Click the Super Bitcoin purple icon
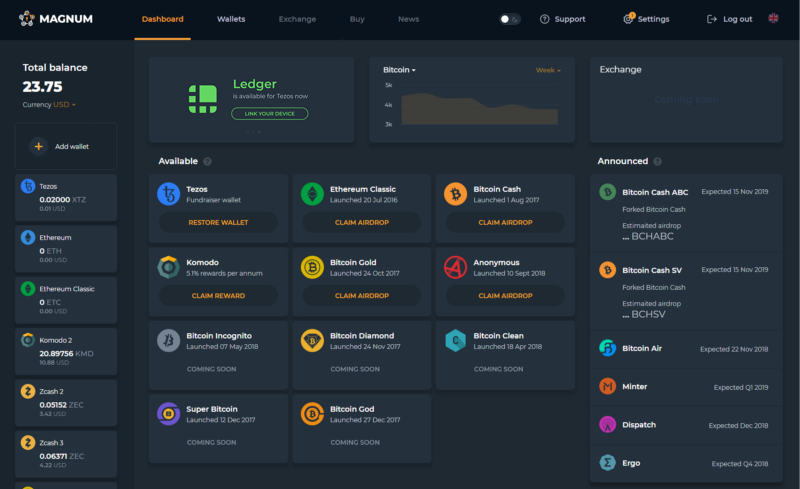This screenshot has width=800, height=489. click(168, 414)
